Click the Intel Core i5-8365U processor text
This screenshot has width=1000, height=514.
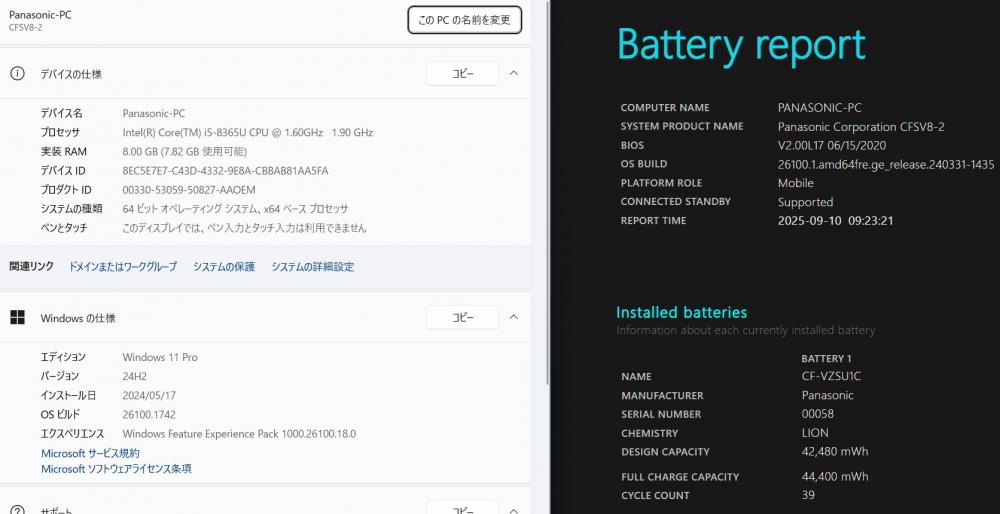(247, 133)
